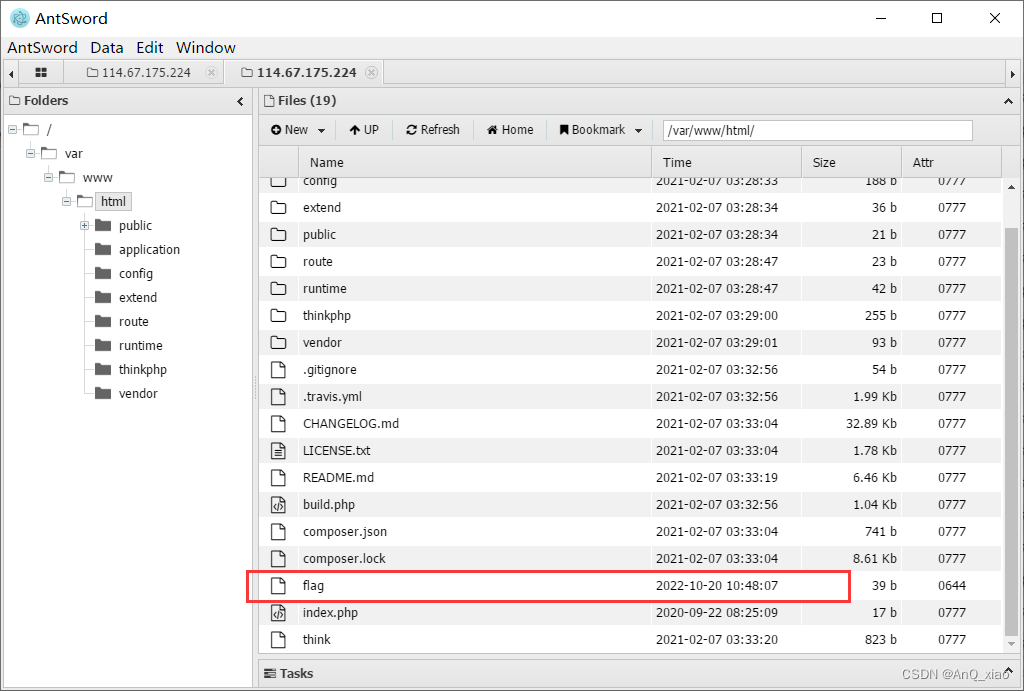Open the AntSword menu
The image size is (1024, 691).
click(42, 48)
